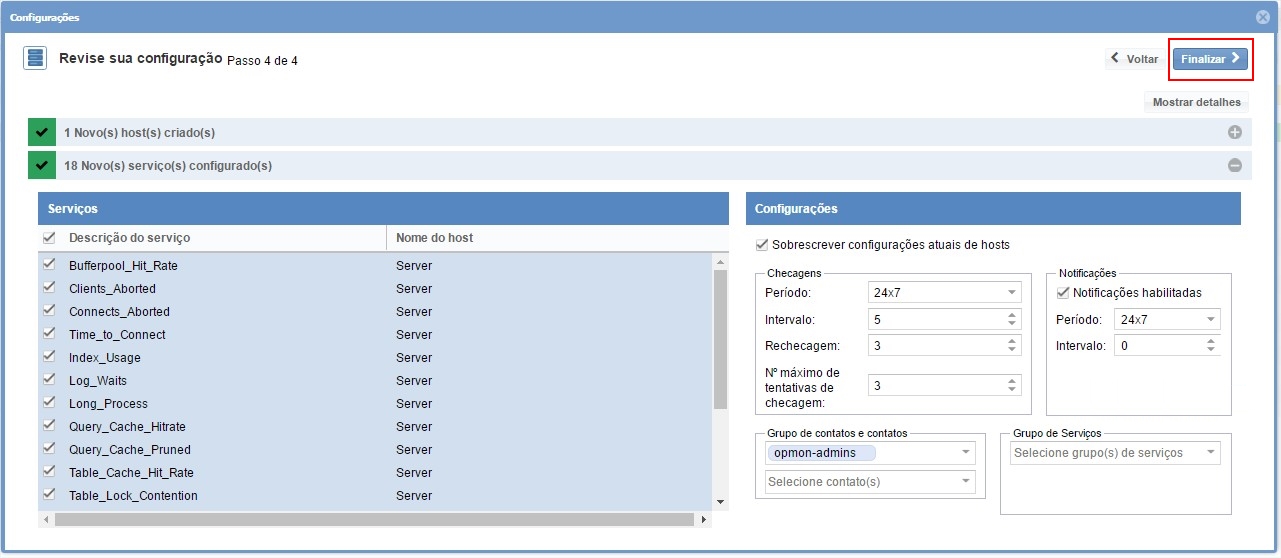1281x558 pixels.
Task: Go back with the Voltar button
Action: point(1133,59)
